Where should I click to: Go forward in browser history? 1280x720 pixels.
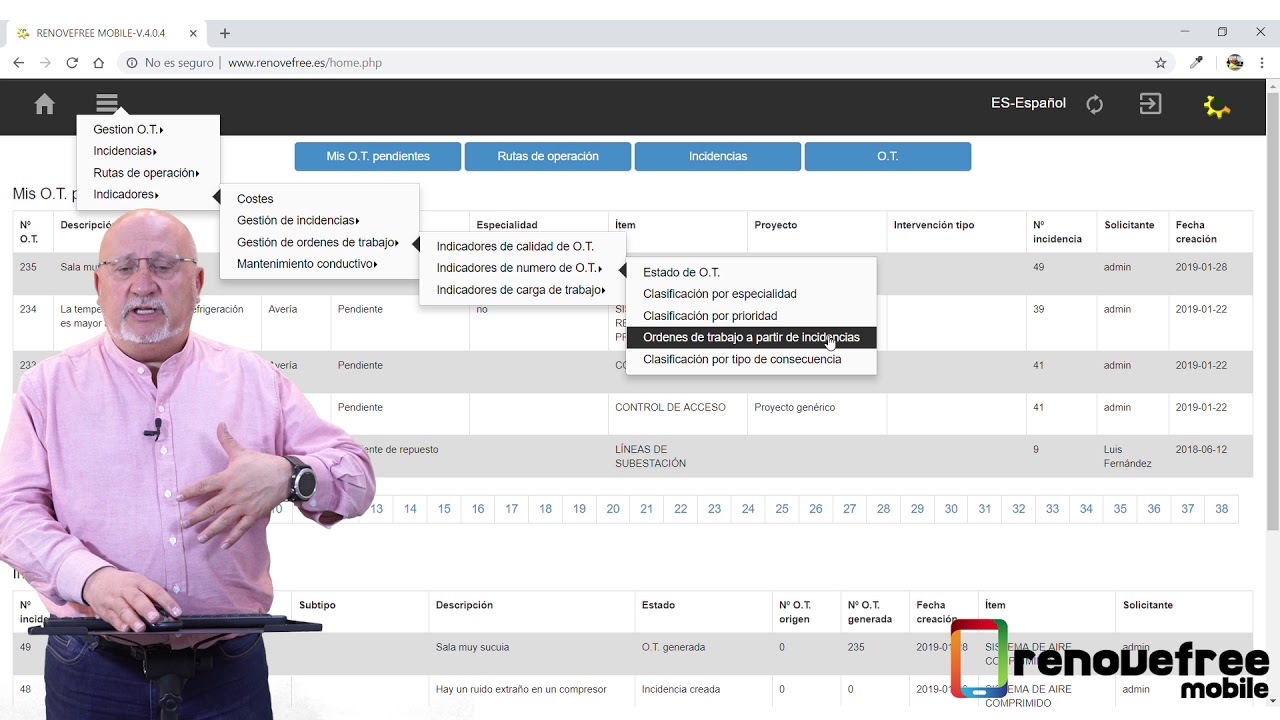[45, 62]
